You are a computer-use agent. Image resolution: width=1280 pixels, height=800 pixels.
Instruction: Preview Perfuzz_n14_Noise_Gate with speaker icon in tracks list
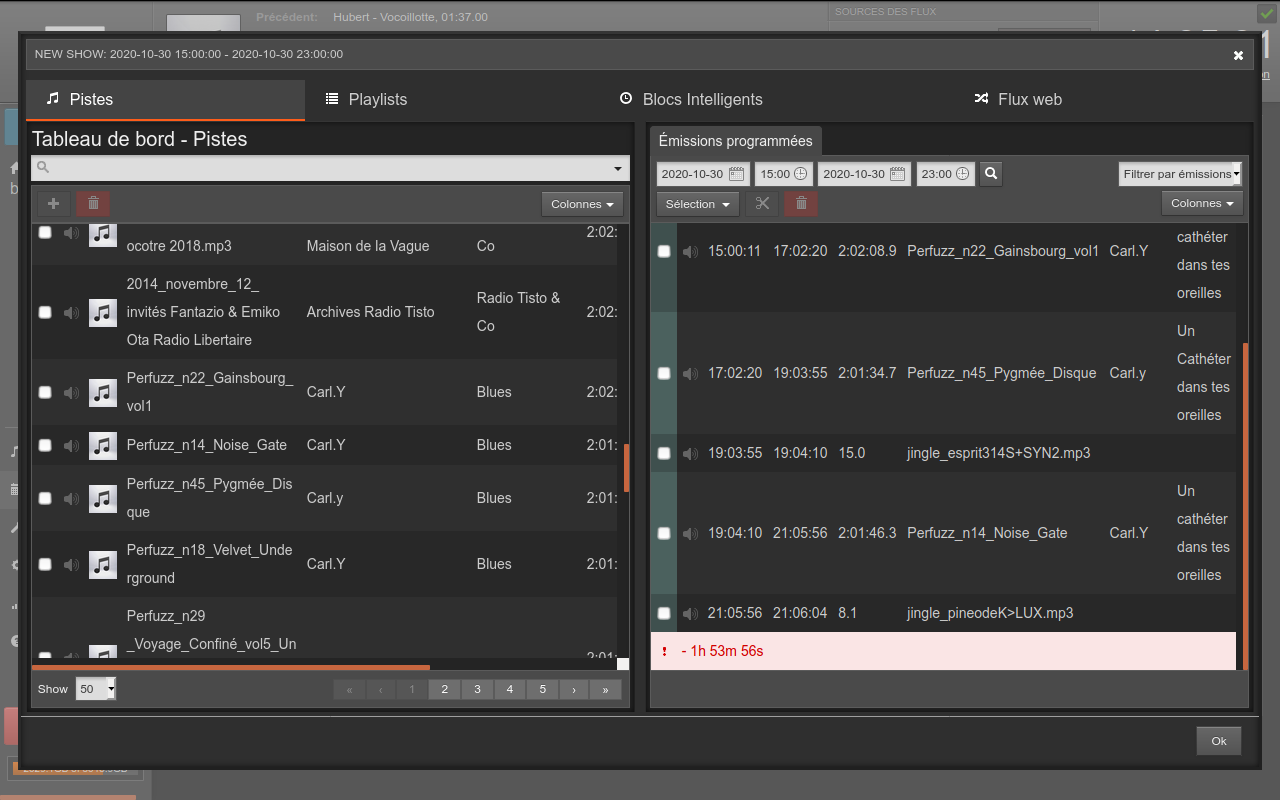coord(71,445)
